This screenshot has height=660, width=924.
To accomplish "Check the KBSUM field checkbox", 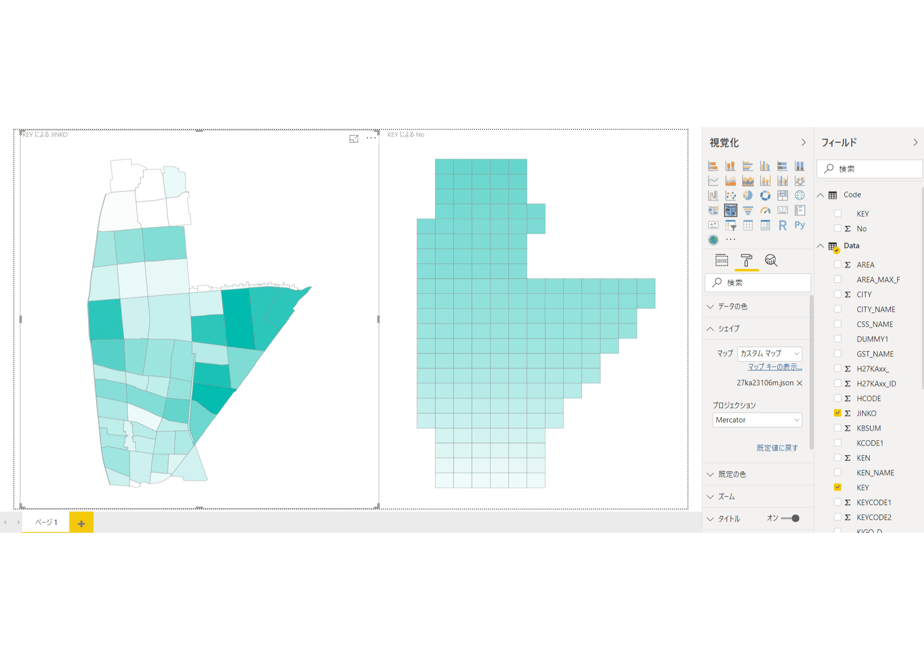I will pos(837,428).
